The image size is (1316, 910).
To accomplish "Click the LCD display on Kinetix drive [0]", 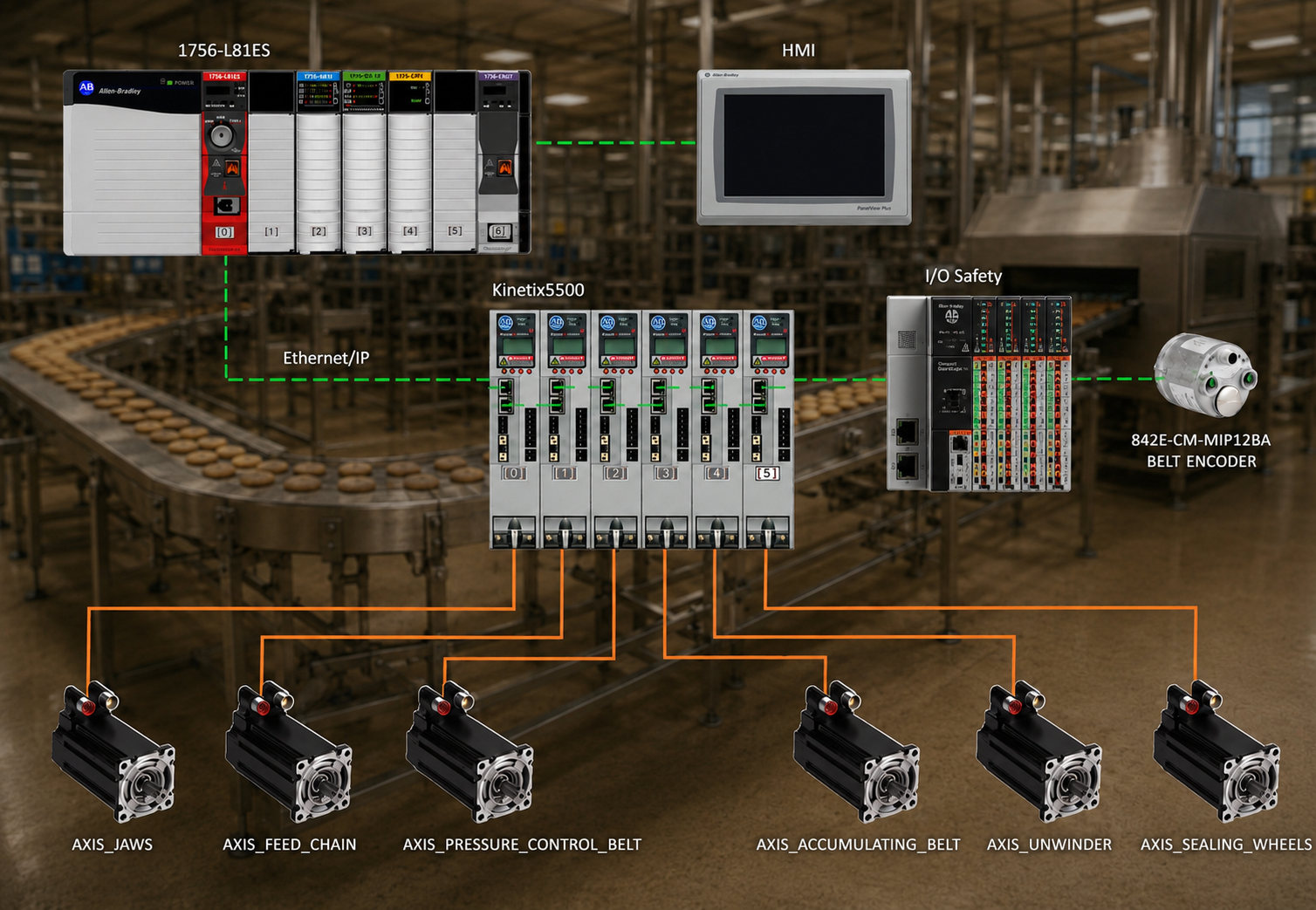I will [x=517, y=346].
